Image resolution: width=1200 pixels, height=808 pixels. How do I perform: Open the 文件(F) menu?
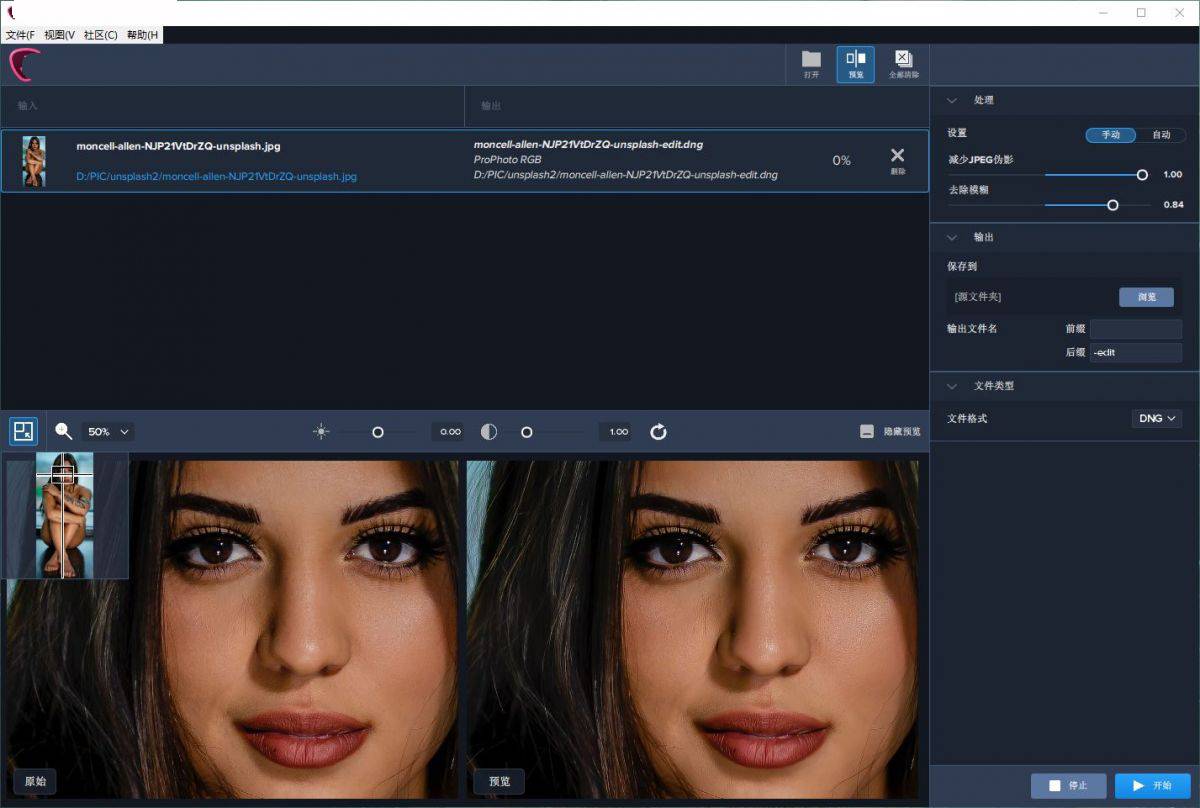tap(20, 35)
